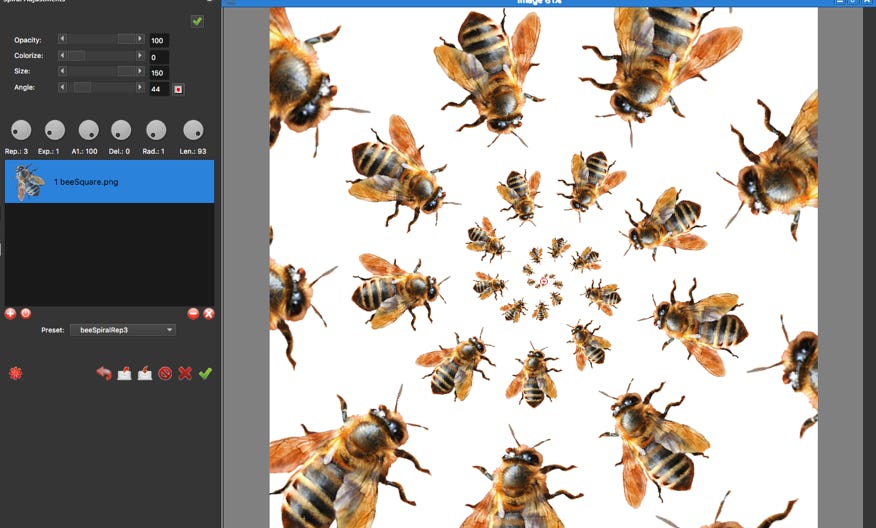Image resolution: width=876 pixels, height=528 pixels.
Task: Click the red X cancel icon
Action: 185,373
